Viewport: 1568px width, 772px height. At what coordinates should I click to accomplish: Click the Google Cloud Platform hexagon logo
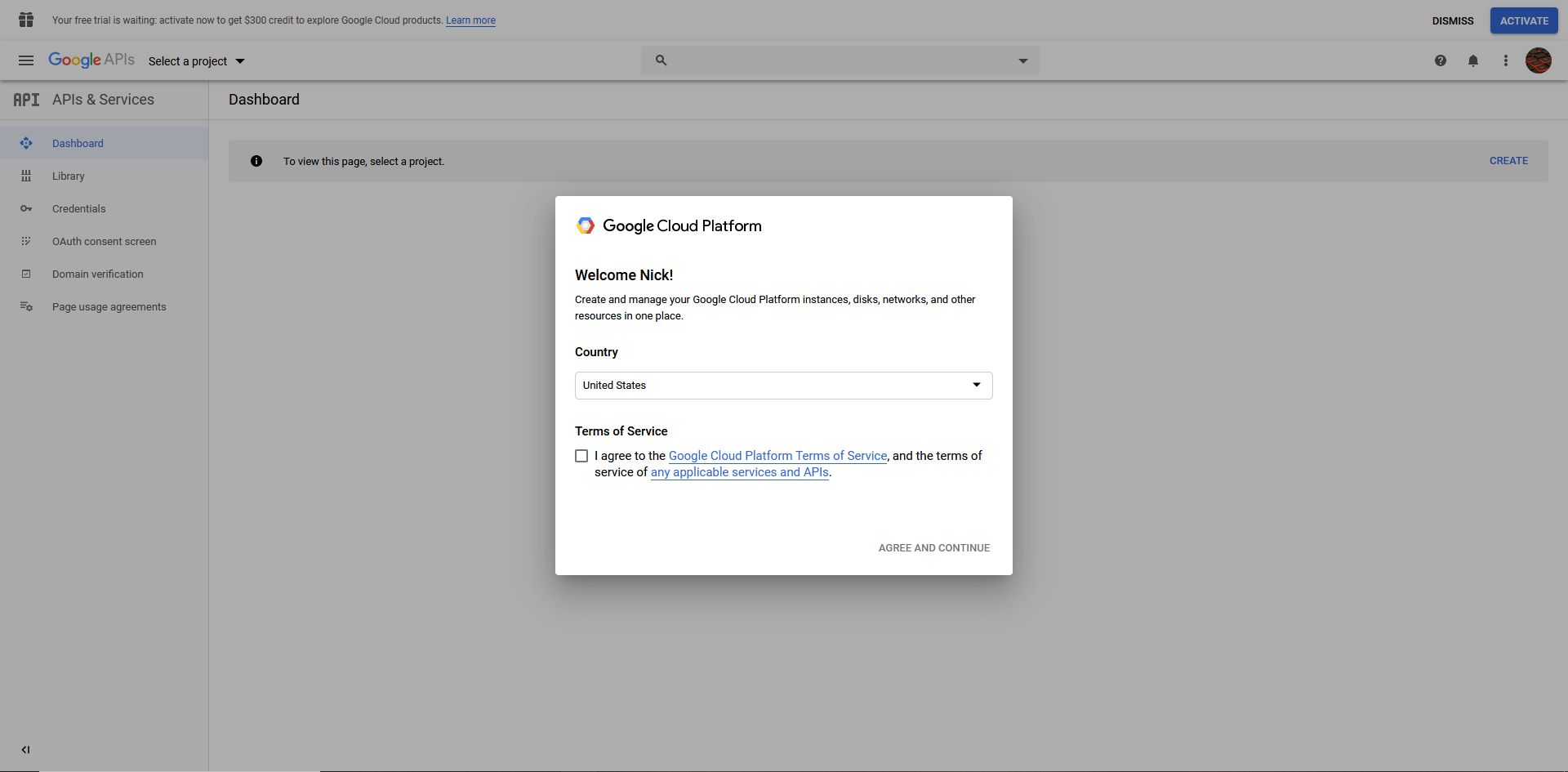585,225
